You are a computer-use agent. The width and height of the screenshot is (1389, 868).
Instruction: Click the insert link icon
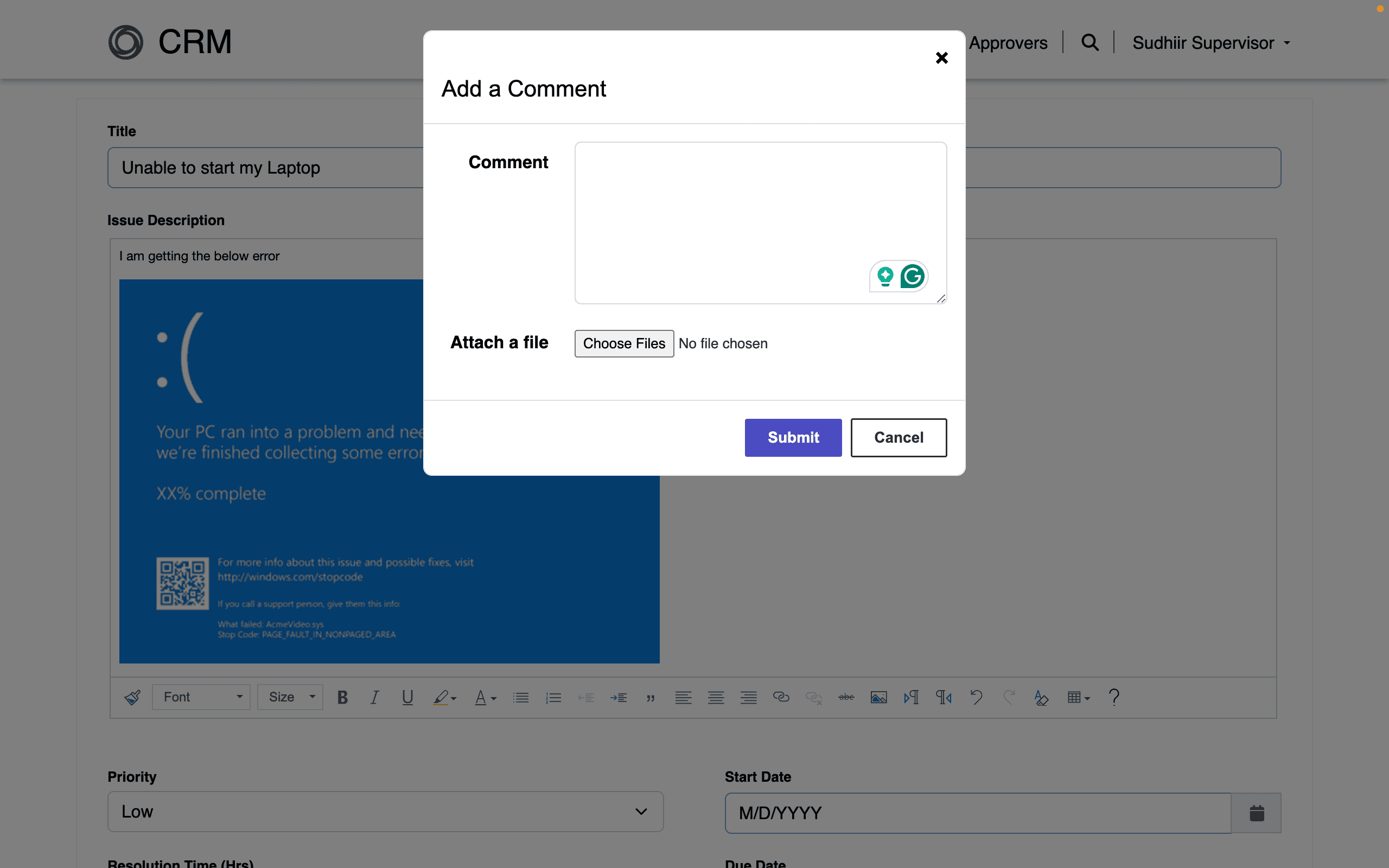[x=781, y=697]
